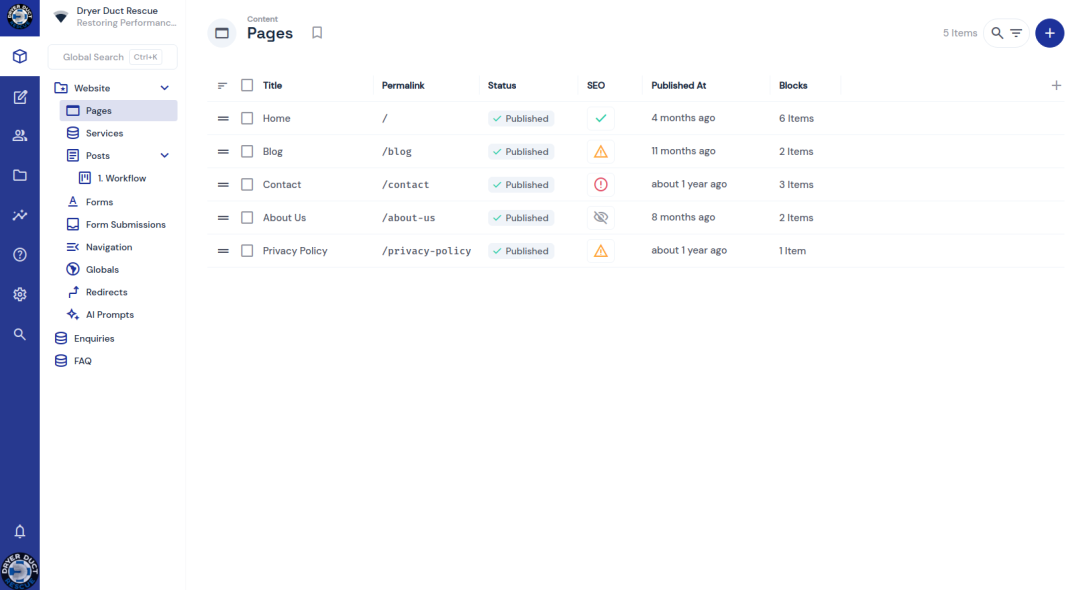
Task: Open the user directory people icon
Action: (19, 136)
